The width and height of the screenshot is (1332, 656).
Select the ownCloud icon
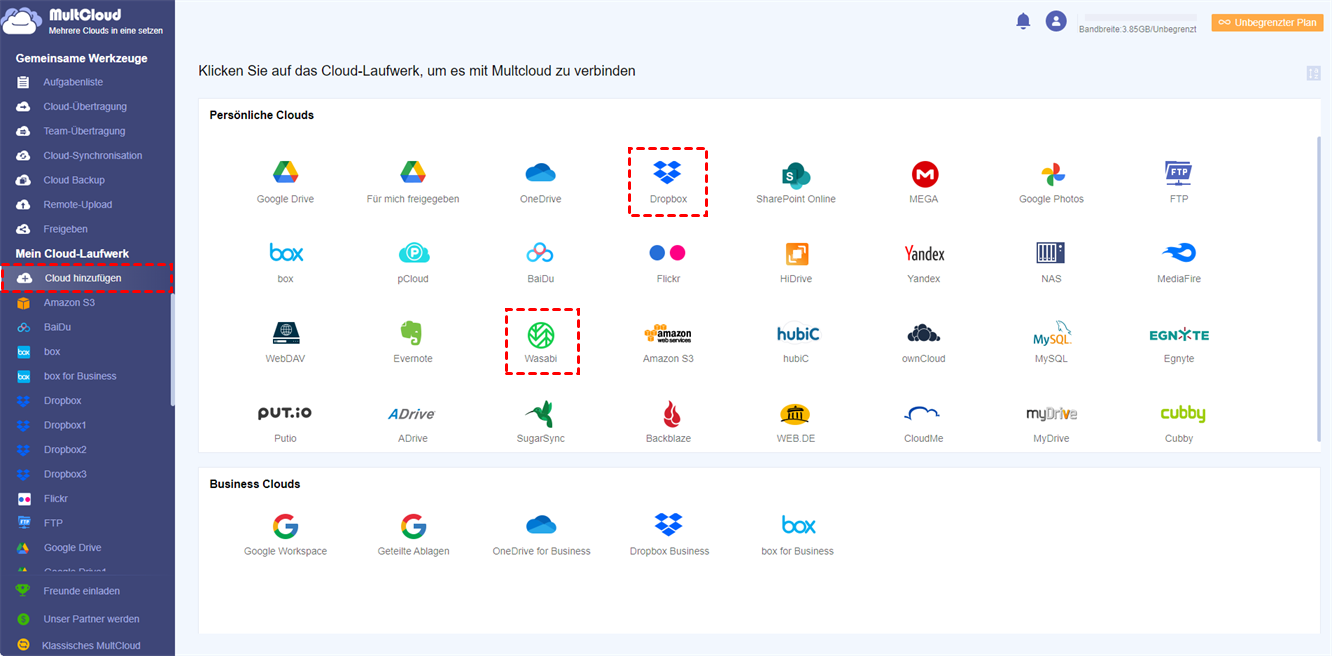tap(924, 333)
